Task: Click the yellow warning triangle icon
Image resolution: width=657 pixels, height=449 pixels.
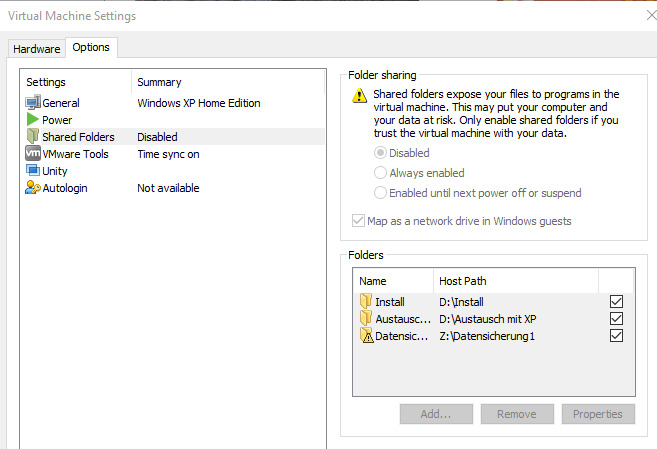Action: 359,96
